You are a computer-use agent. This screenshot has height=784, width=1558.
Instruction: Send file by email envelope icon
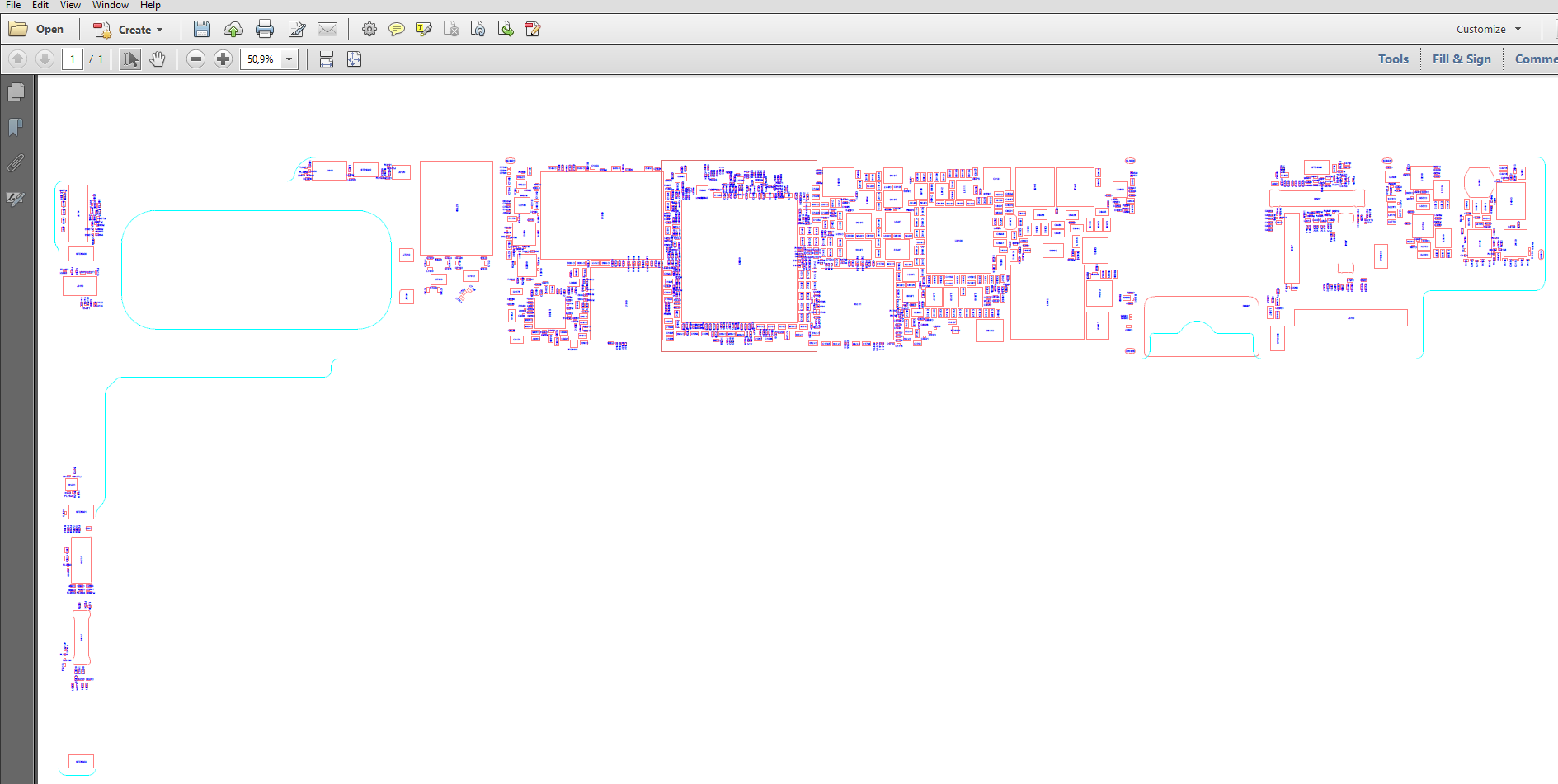click(x=327, y=30)
